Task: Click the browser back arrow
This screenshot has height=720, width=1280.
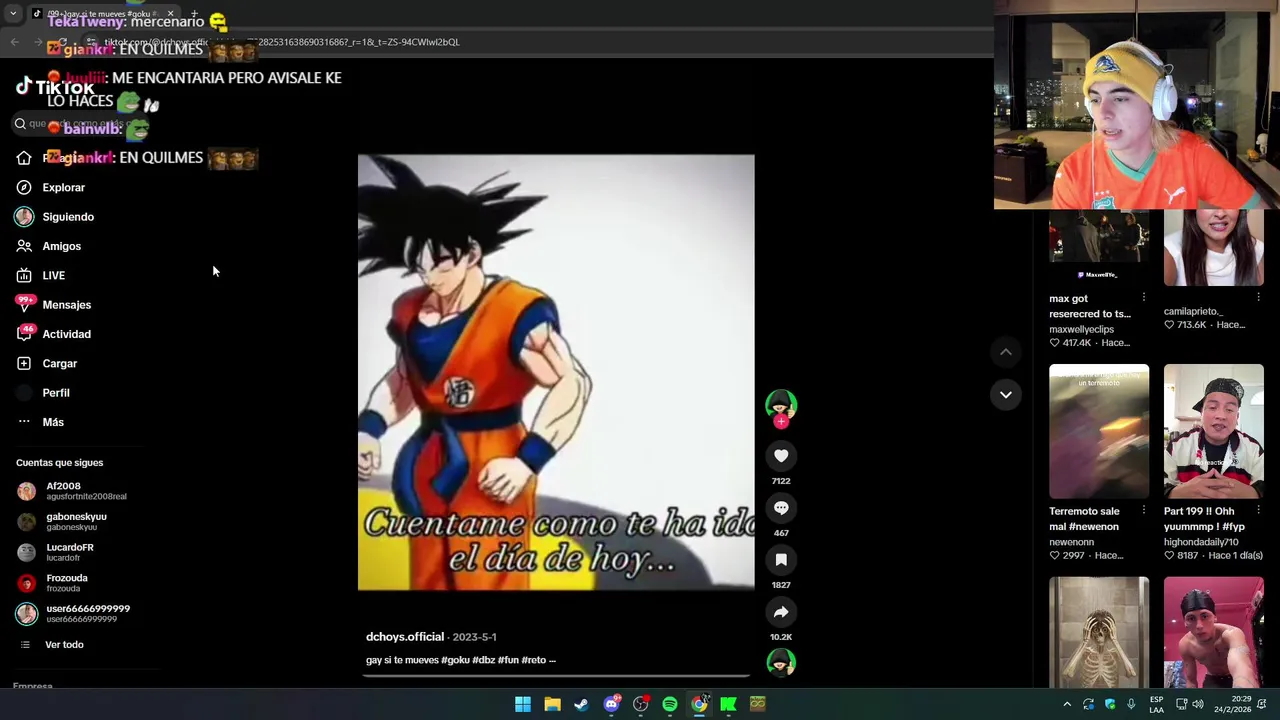Action: [x=15, y=42]
